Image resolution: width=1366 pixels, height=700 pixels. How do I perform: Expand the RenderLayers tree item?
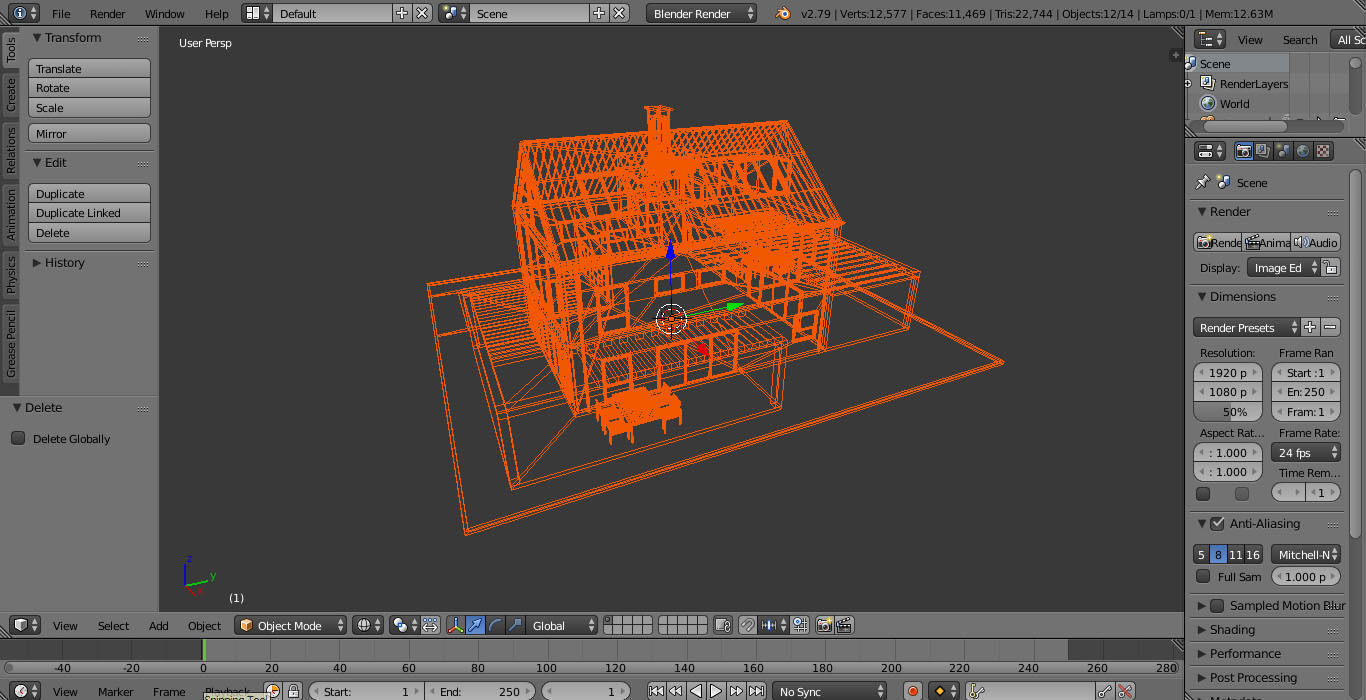tap(1190, 84)
